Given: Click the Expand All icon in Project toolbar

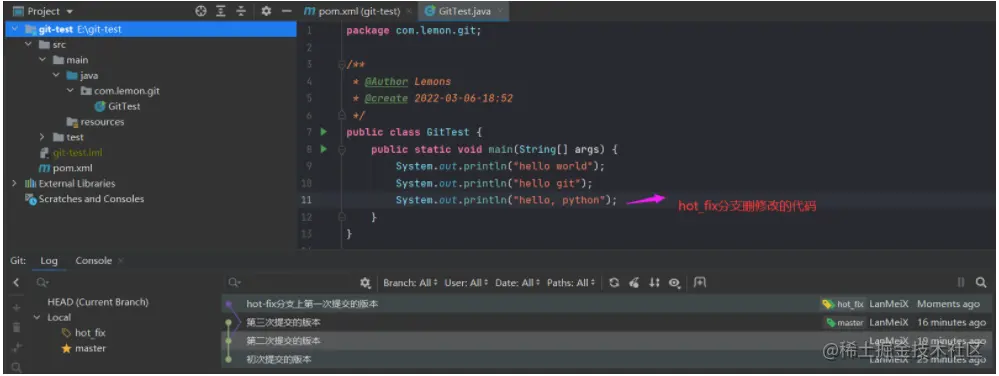Looking at the screenshot, I should (x=220, y=11).
